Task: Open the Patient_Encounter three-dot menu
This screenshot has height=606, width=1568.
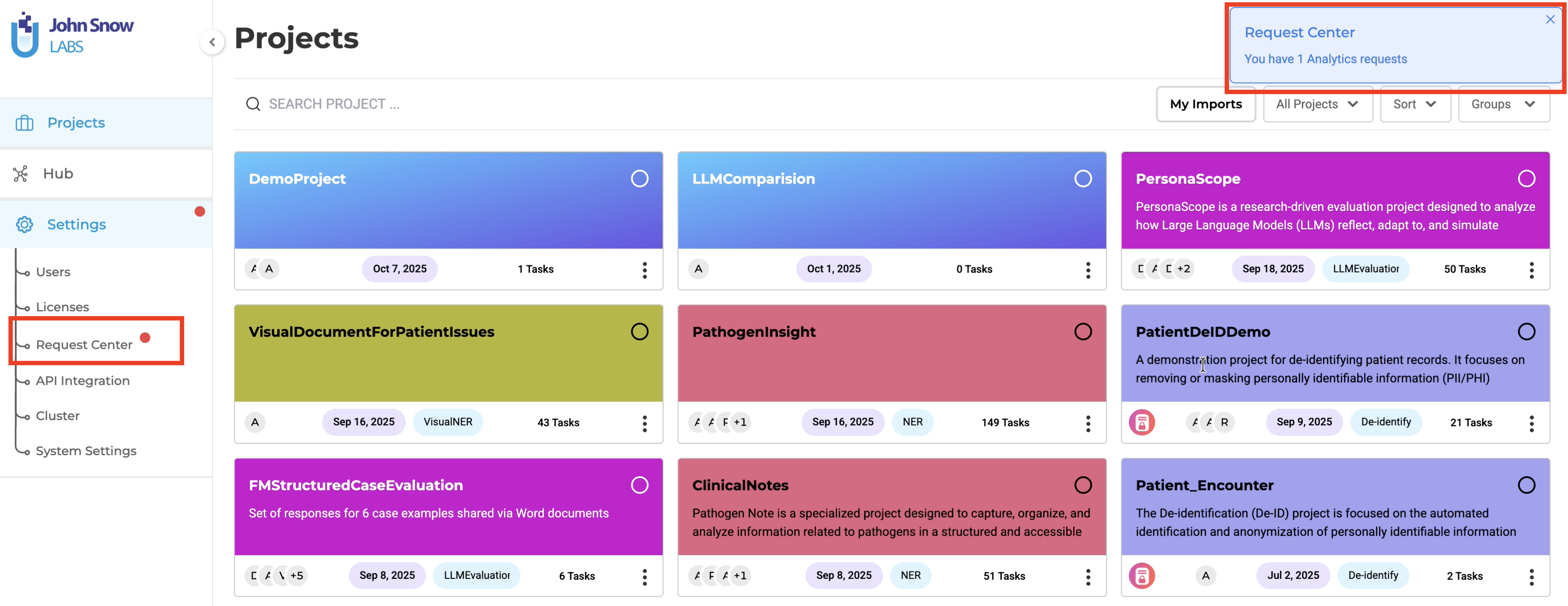Action: coord(1531,576)
